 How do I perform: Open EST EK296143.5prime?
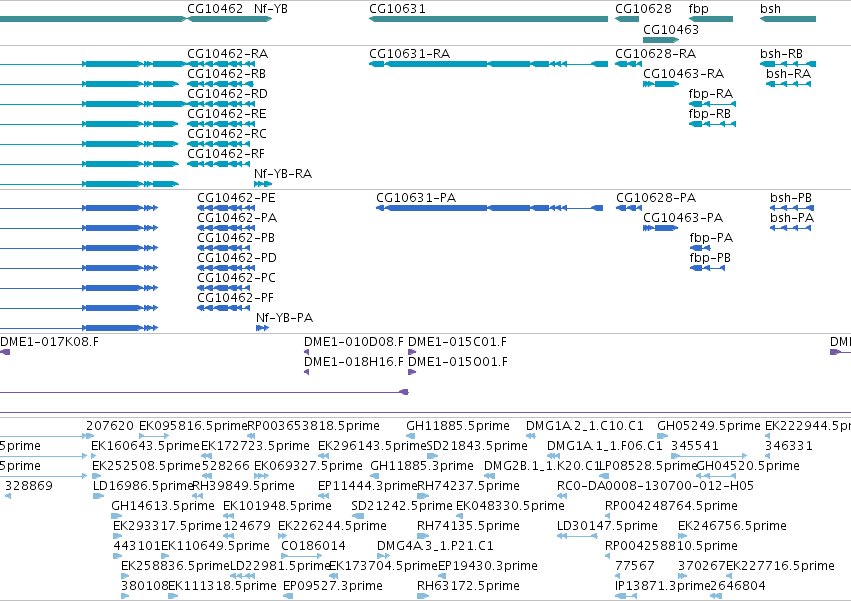(372, 446)
